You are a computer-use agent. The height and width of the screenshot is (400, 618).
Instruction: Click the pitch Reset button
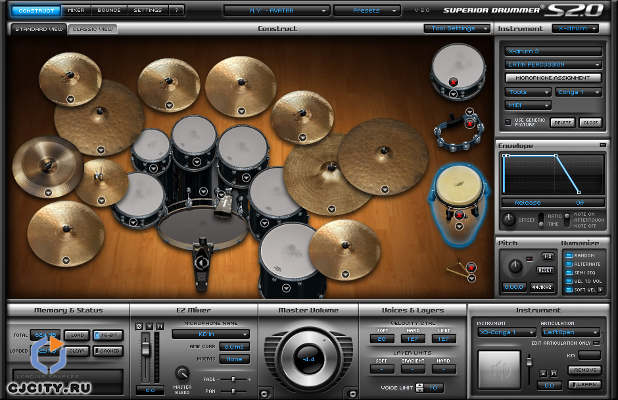click(545, 270)
